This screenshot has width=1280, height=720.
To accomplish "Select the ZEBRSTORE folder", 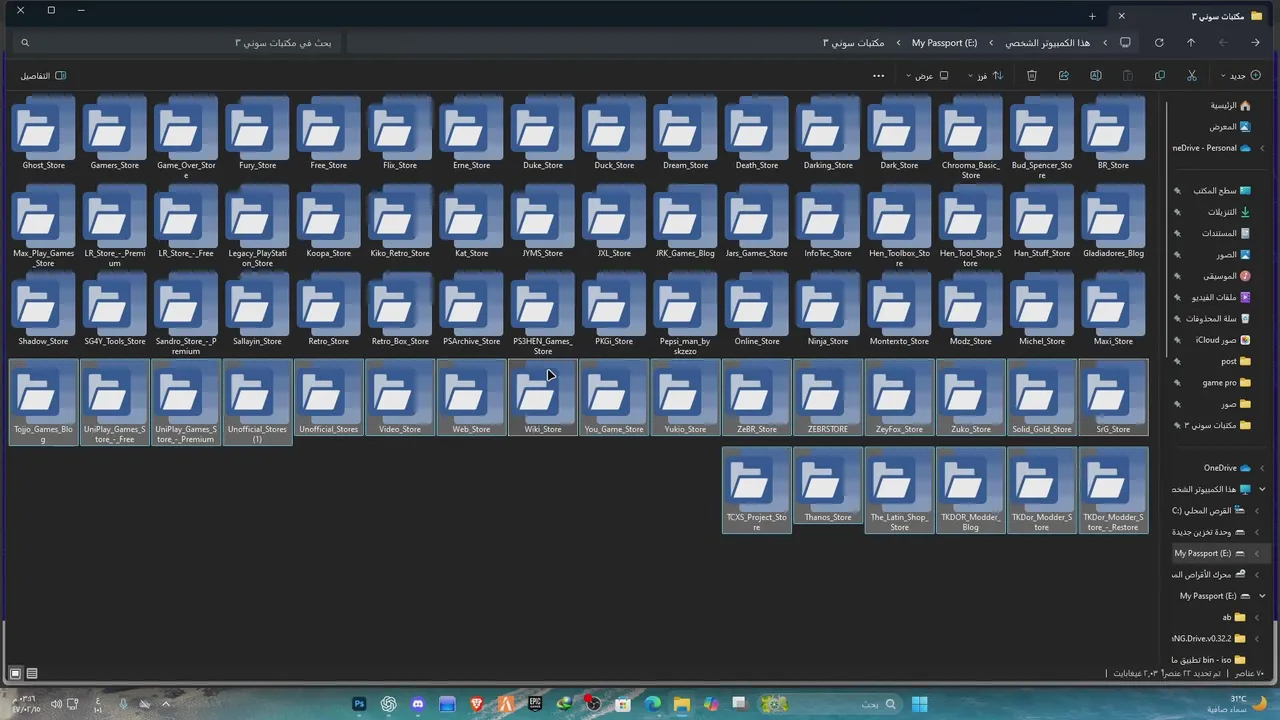I will 828,398.
